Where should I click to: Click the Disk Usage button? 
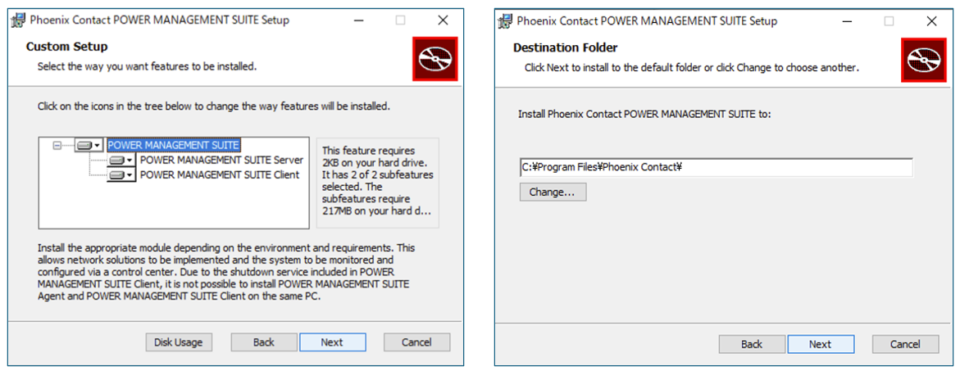[x=179, y=342]
